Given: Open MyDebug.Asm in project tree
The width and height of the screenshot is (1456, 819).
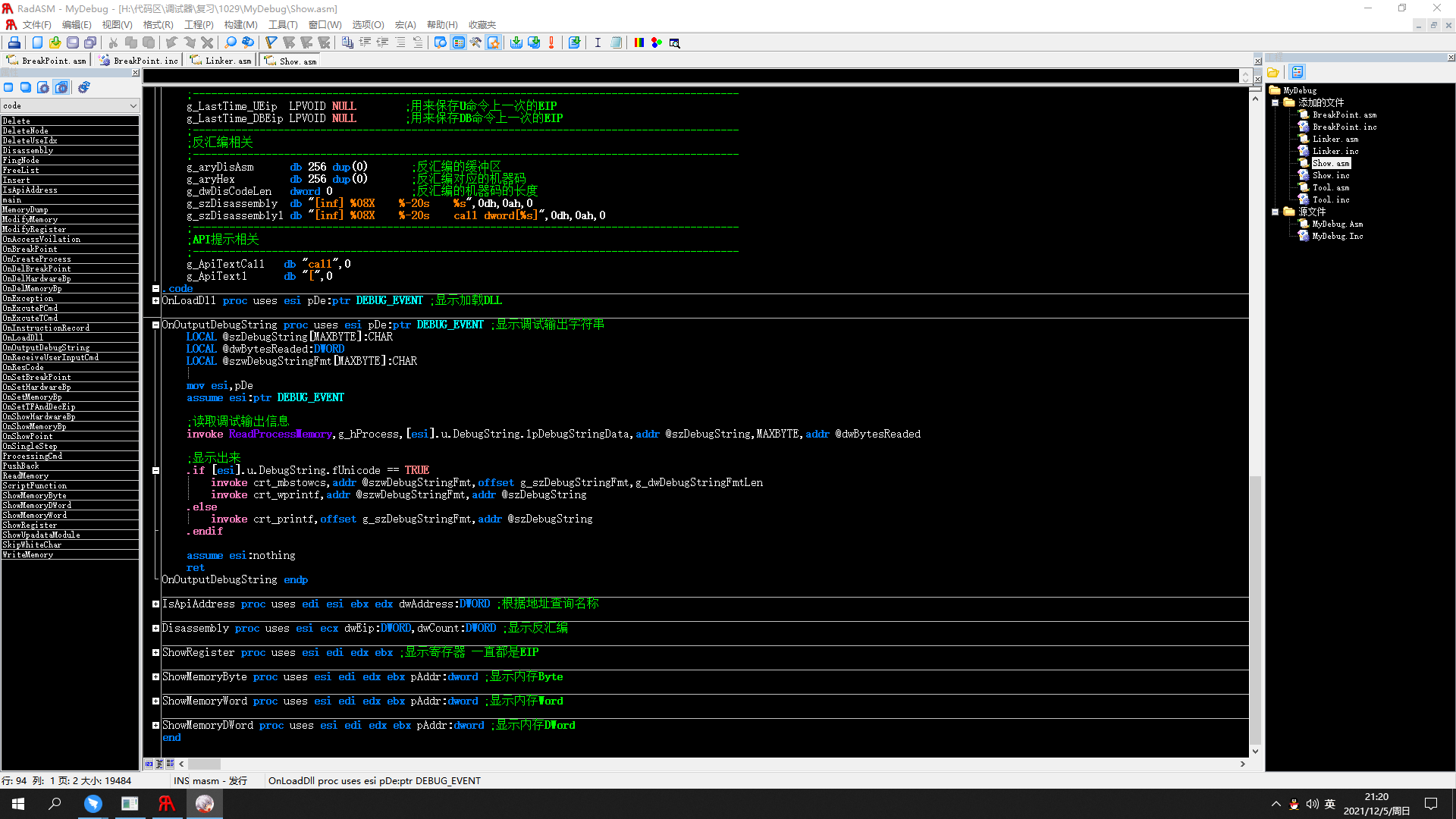Looking at the screenshot, I should tap(1337, 224).
